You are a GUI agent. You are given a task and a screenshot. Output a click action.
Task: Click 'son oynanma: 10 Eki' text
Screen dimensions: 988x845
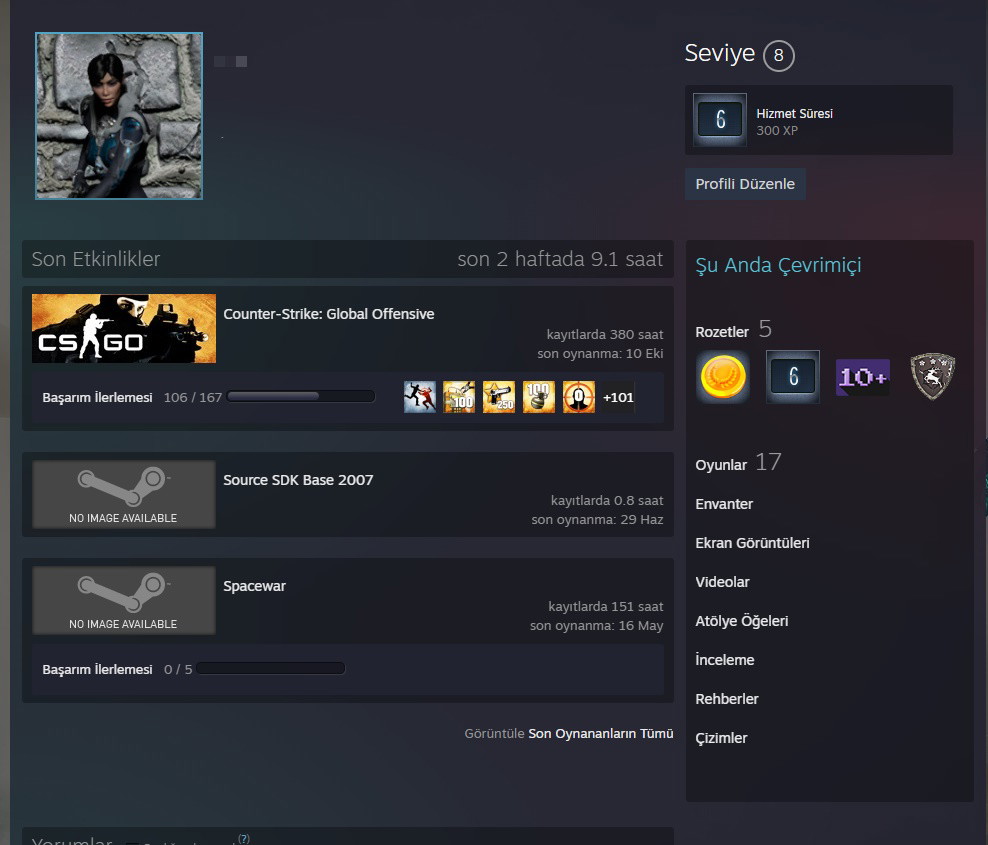click(x=600, y=354)
